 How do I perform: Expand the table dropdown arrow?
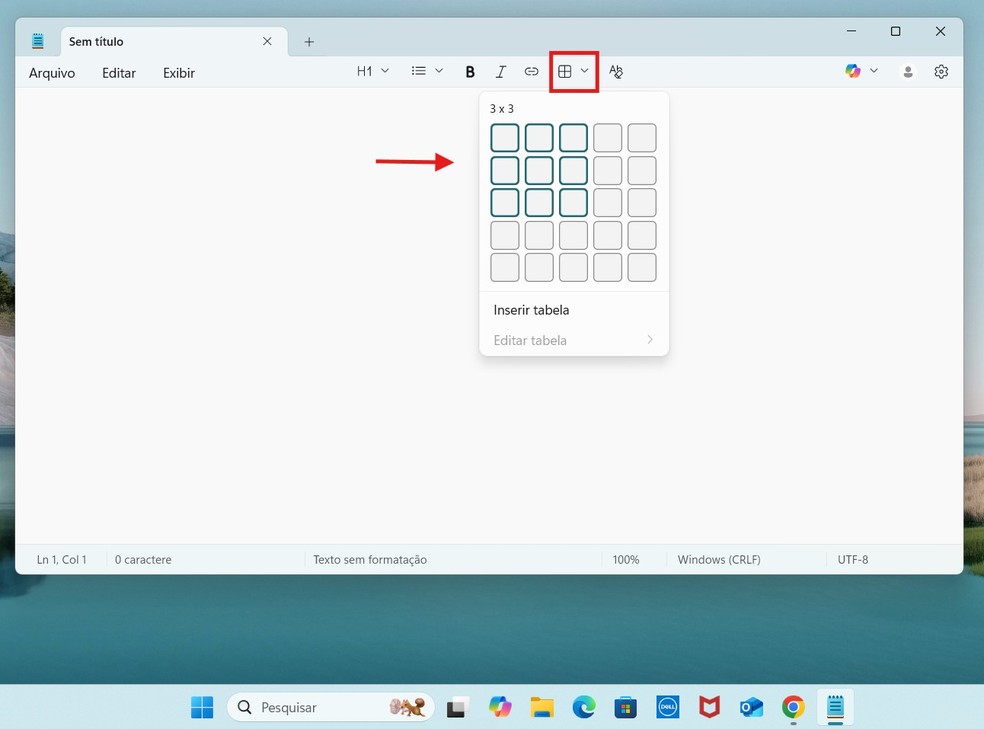[584, 71]
